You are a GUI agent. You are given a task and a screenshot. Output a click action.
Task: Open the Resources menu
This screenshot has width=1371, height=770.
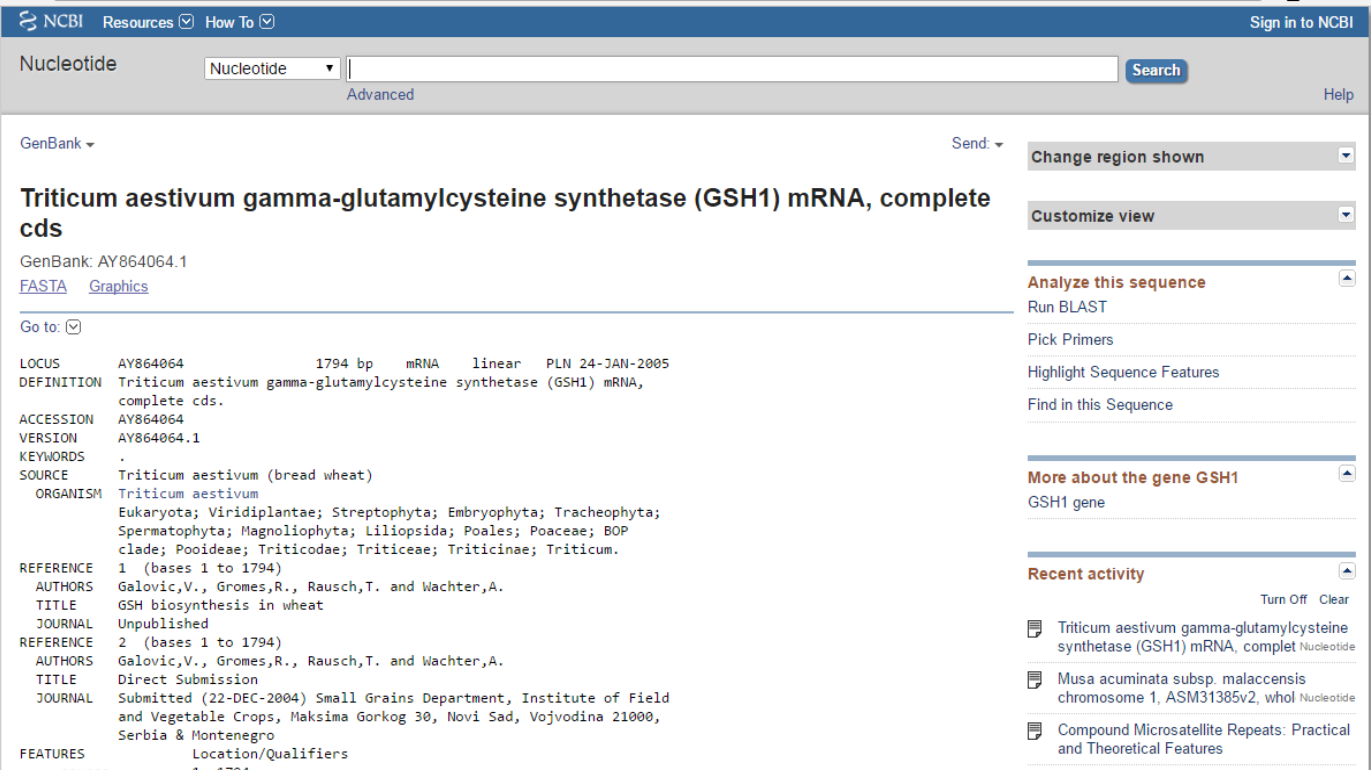pyautogui.click(x=148, y=22)
